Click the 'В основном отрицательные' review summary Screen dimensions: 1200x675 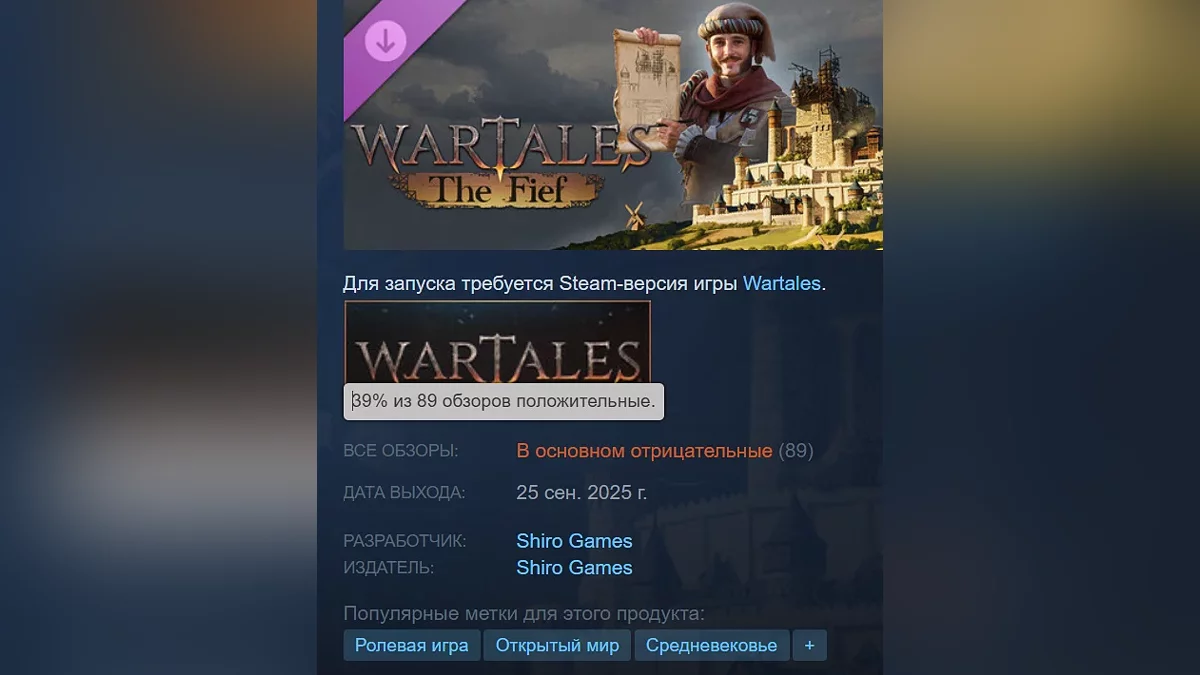pos(644,451)
